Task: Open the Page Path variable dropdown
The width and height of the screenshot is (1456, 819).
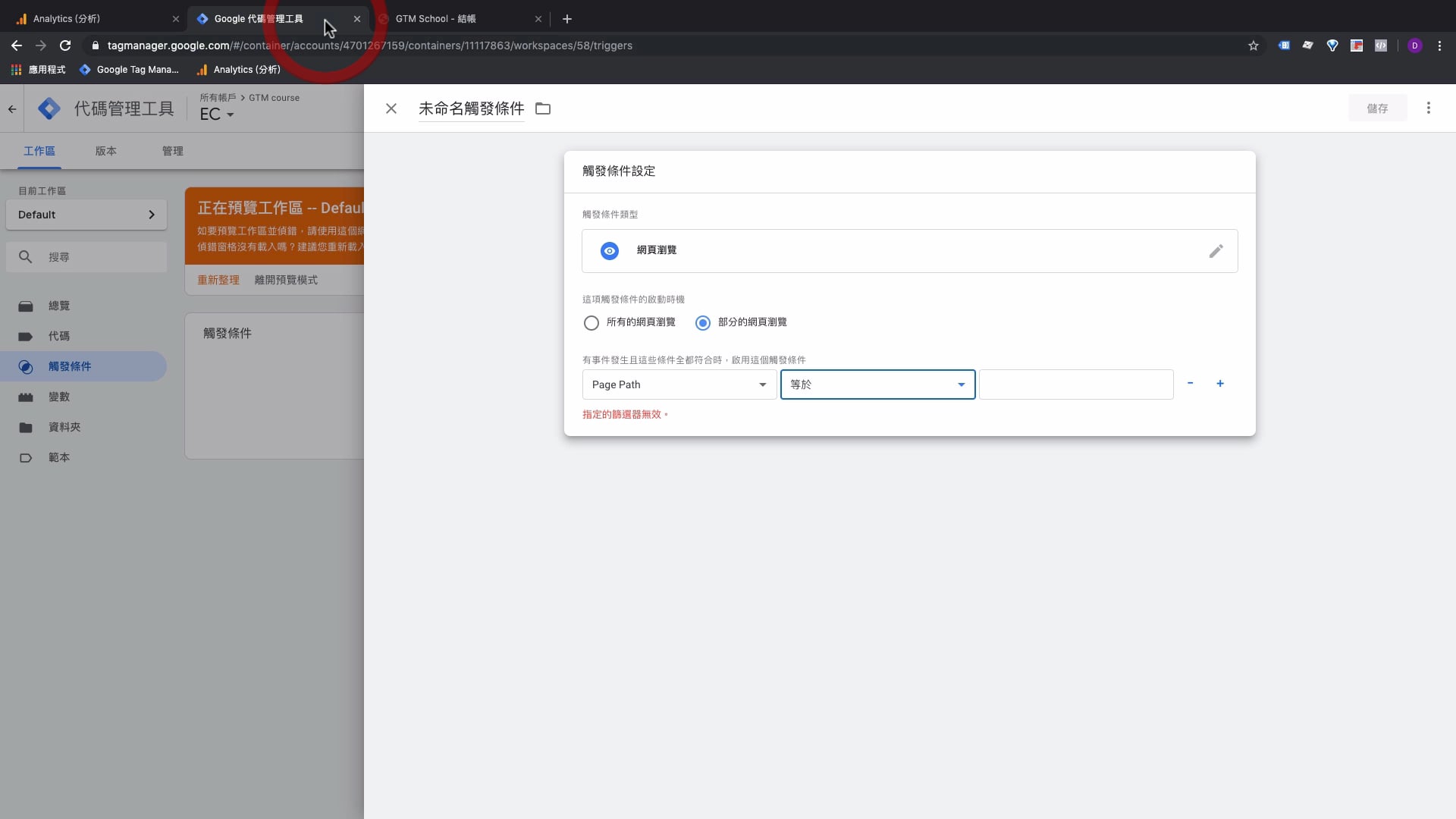Action: (x=679, y=384)
